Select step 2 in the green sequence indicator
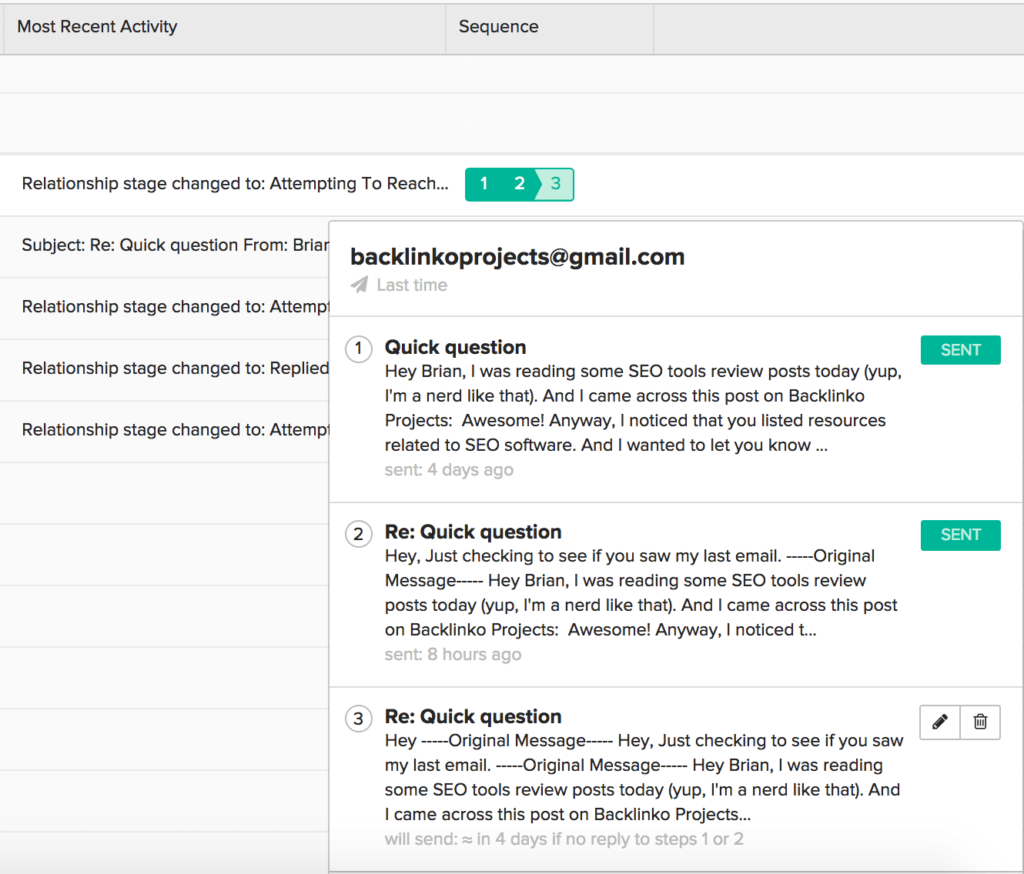 point(519,184)
